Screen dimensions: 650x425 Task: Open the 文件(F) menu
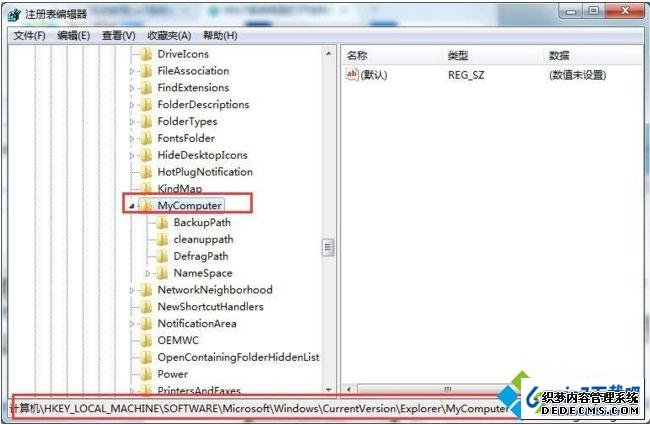pos(29,36)
